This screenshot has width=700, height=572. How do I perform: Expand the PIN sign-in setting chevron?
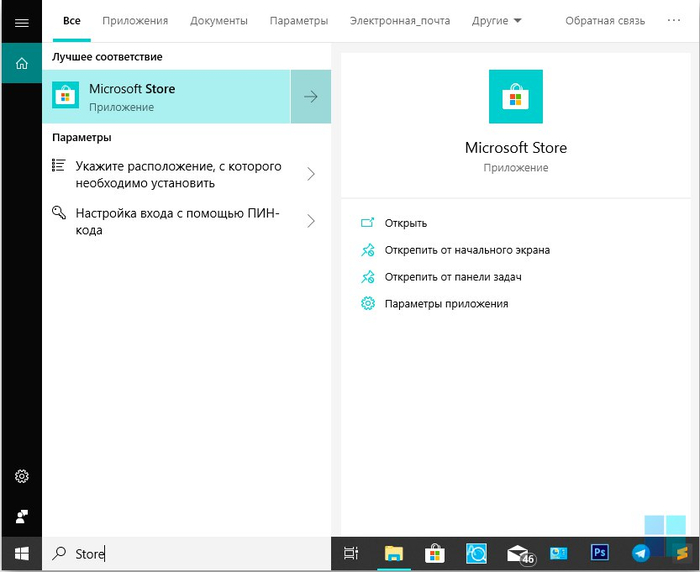pos(311,221)
